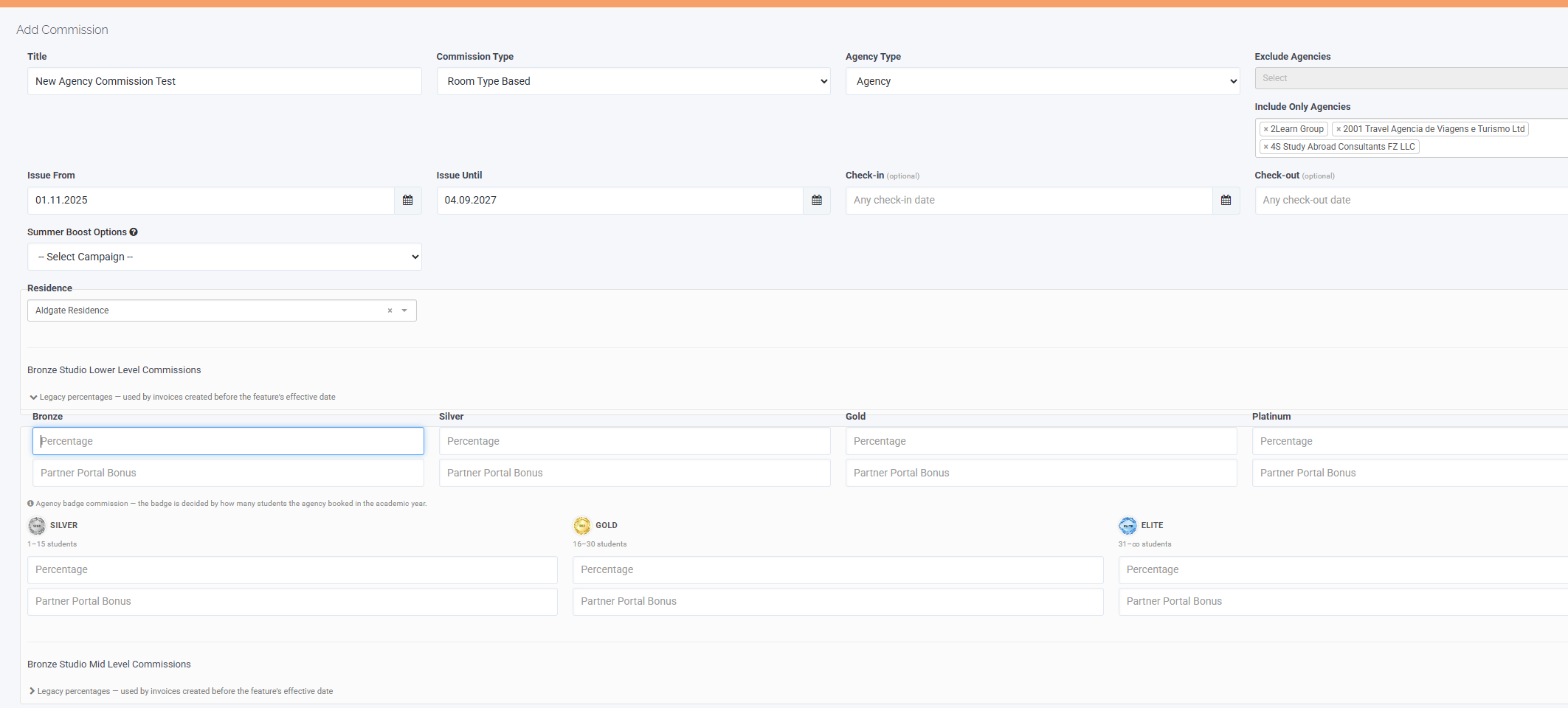Click Bronze Studio Mid Level Commissions heading
1568x708 pixels.
coord(109,664)
